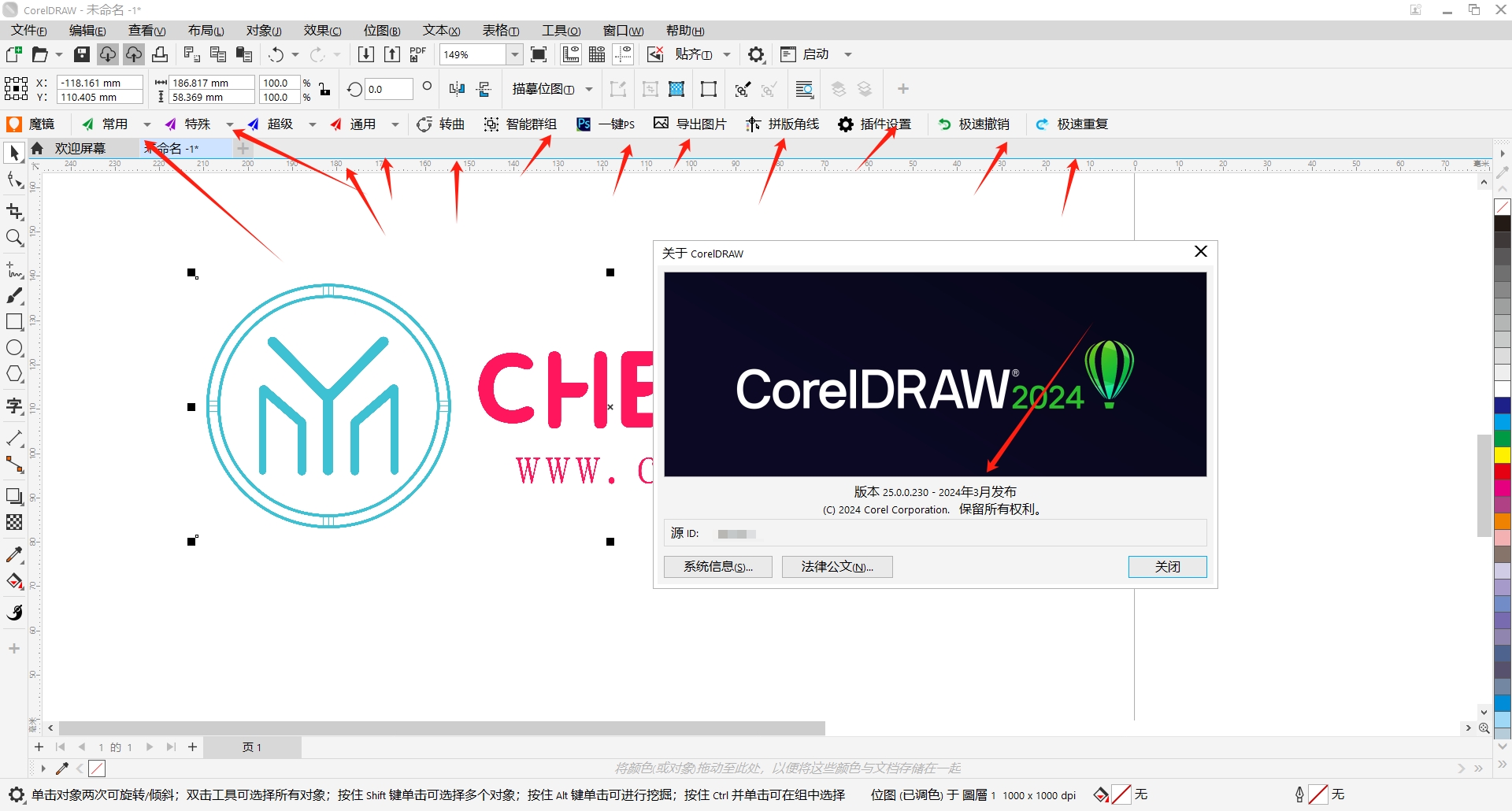Click the Save disk icon
Image resolution: width=1512 pixels, height=811 pixels.
pos(82,54)
